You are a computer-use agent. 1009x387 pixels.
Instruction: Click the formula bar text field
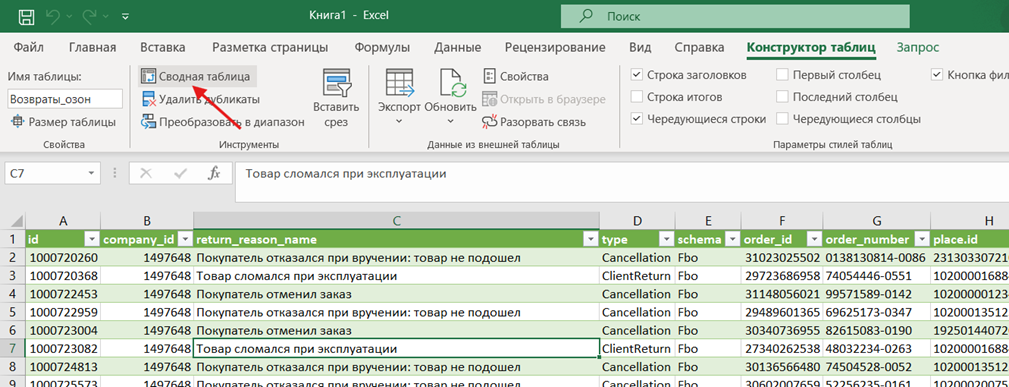point(622,183)
